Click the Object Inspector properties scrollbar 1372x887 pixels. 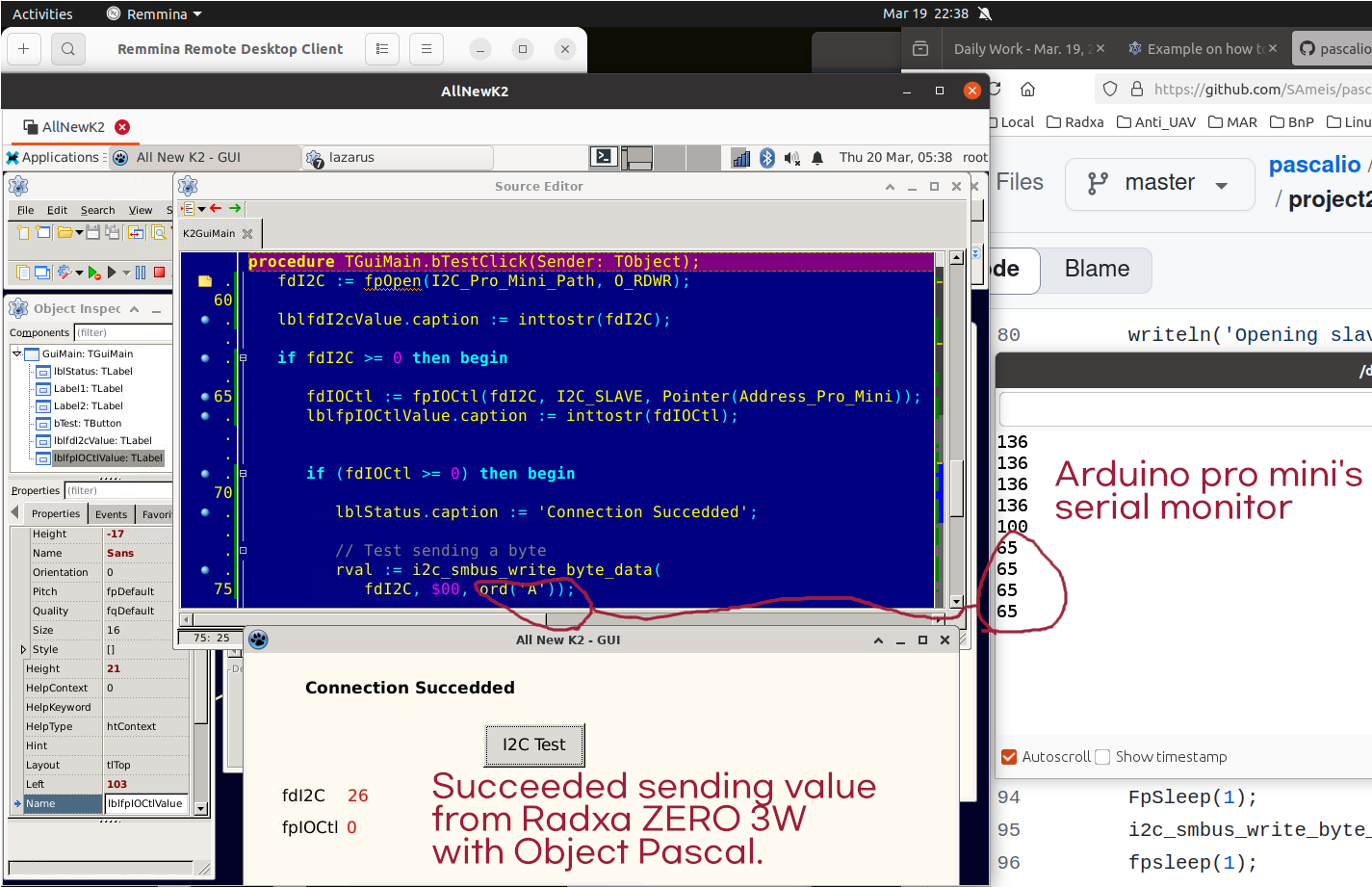click(x=200, y=671)
